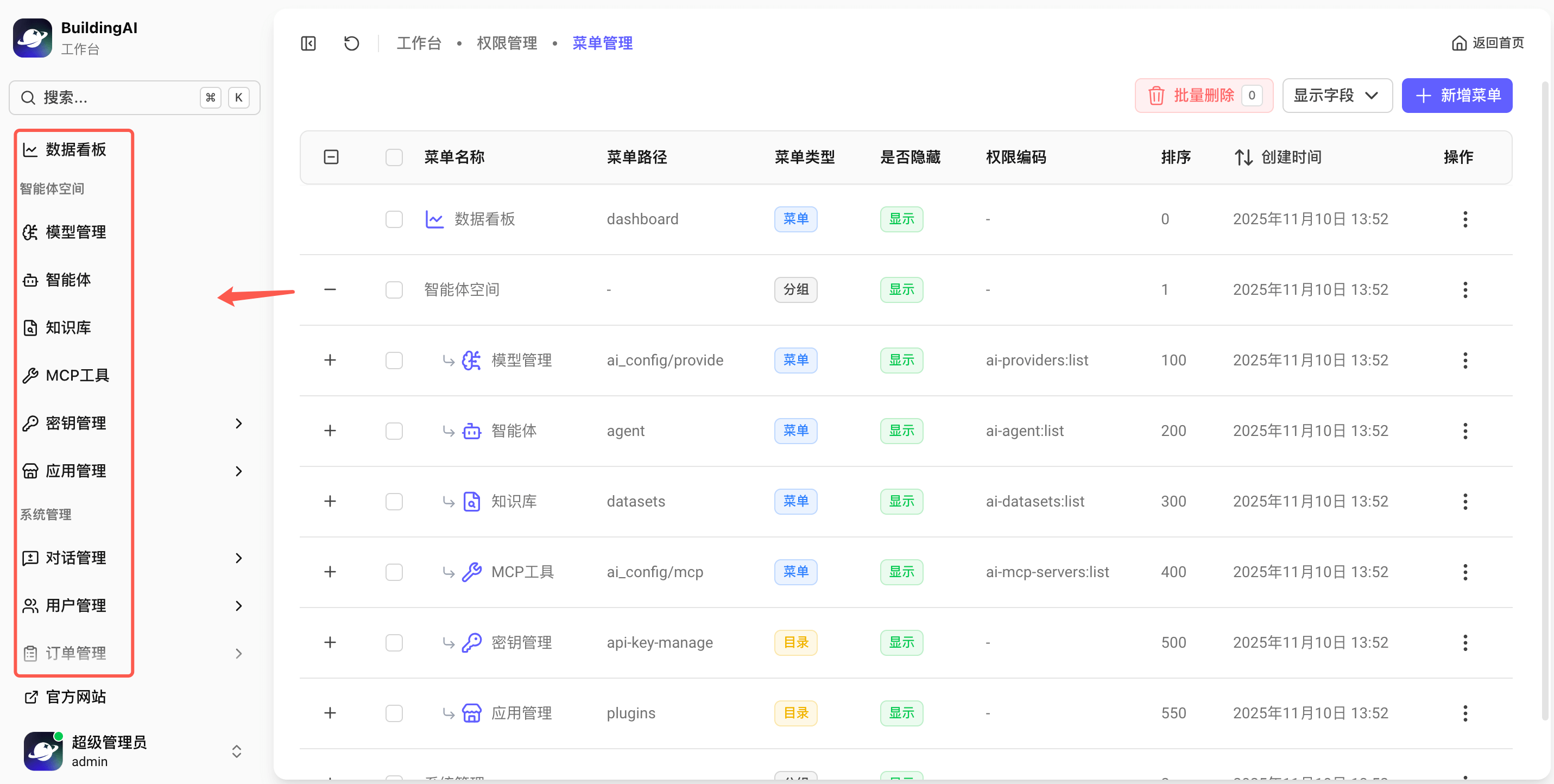Open 知识库 in the sidebar

[x=67, y=327]
